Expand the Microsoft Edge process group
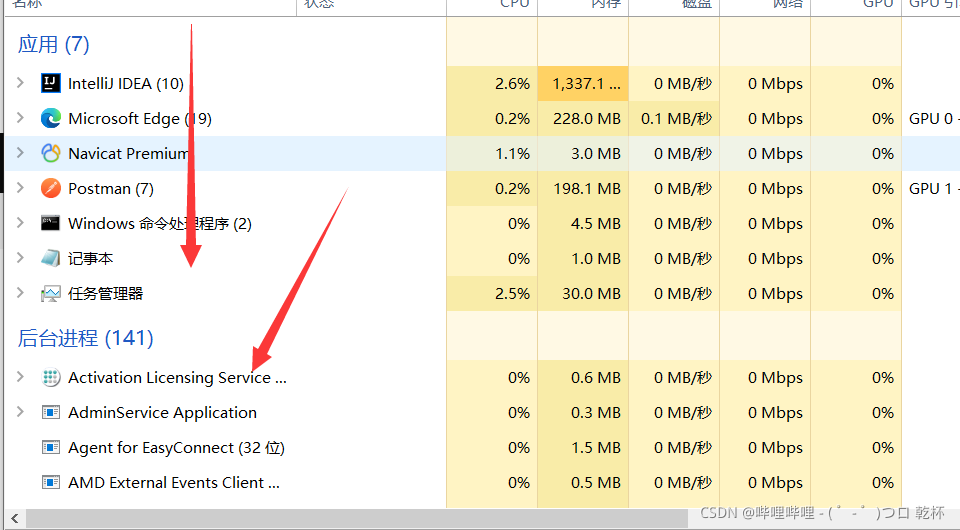960x530 pixels. click(20, 118)
